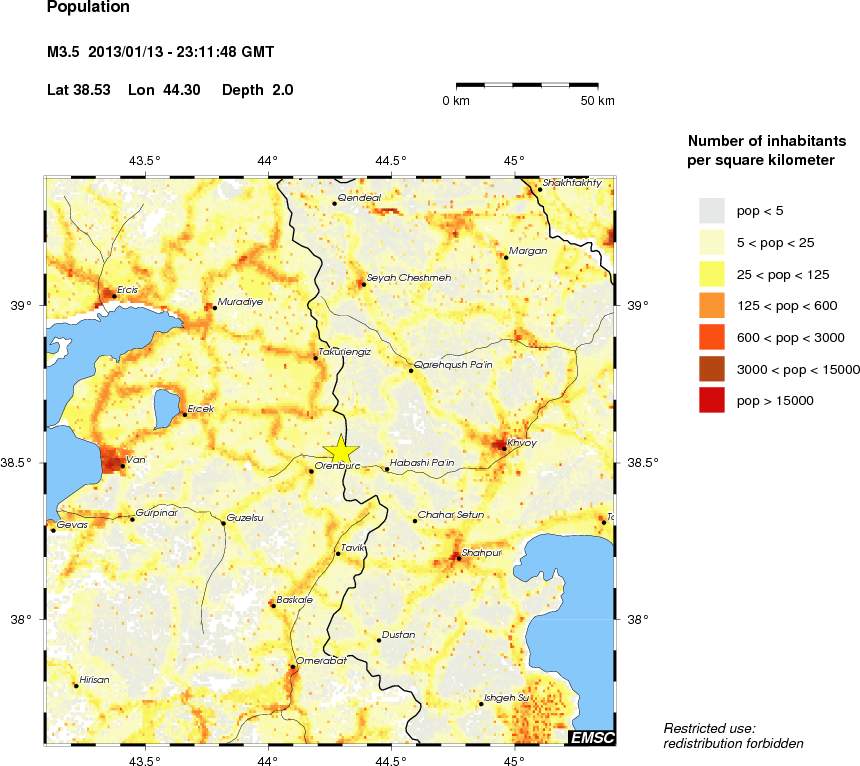Click the grey 'pop < 5' legend swatch
Viewport: 860px width, 766px height.
coord(711,210)
